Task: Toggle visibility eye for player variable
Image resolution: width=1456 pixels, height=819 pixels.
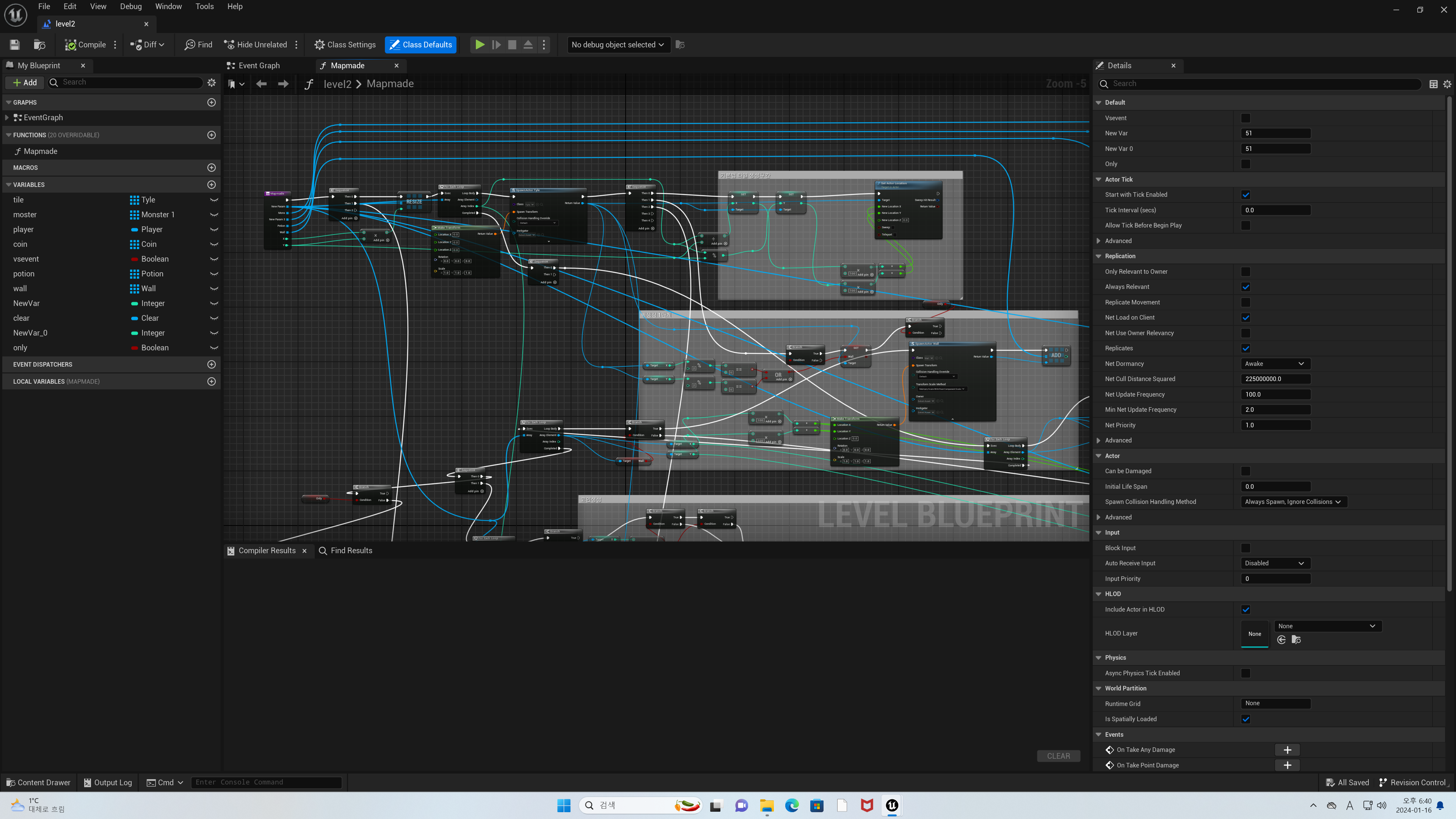Action: coord(214,229)
